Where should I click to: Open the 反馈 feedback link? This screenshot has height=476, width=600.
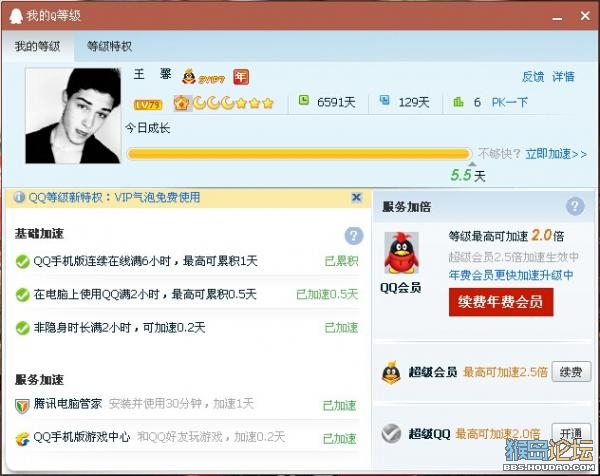point(533,77)
